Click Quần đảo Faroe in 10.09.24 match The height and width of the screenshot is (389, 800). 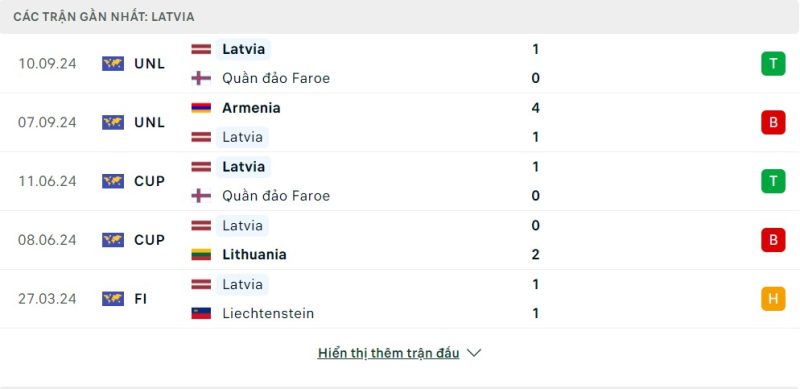276,78
